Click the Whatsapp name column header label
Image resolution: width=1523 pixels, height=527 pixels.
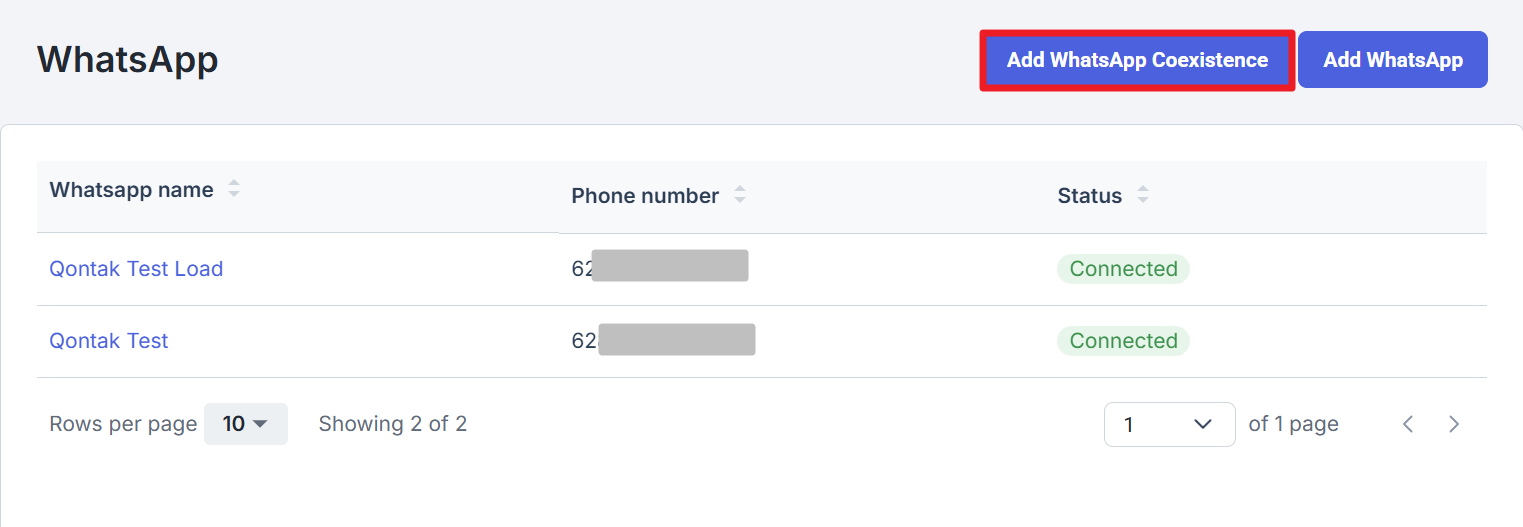point(131,190)
